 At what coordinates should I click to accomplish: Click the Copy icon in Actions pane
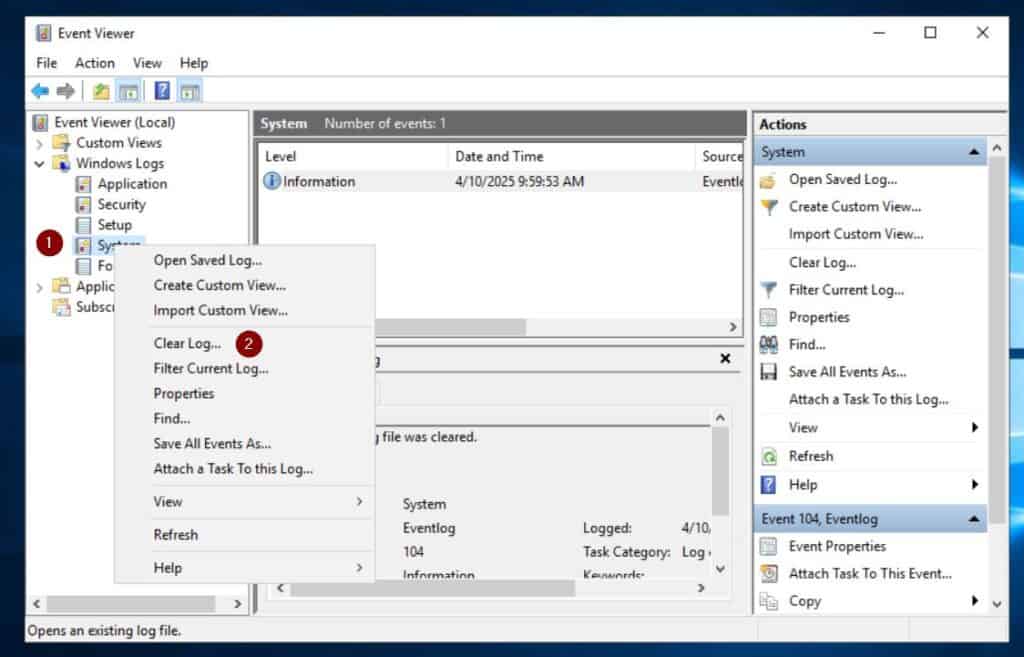tap(769, 601)
